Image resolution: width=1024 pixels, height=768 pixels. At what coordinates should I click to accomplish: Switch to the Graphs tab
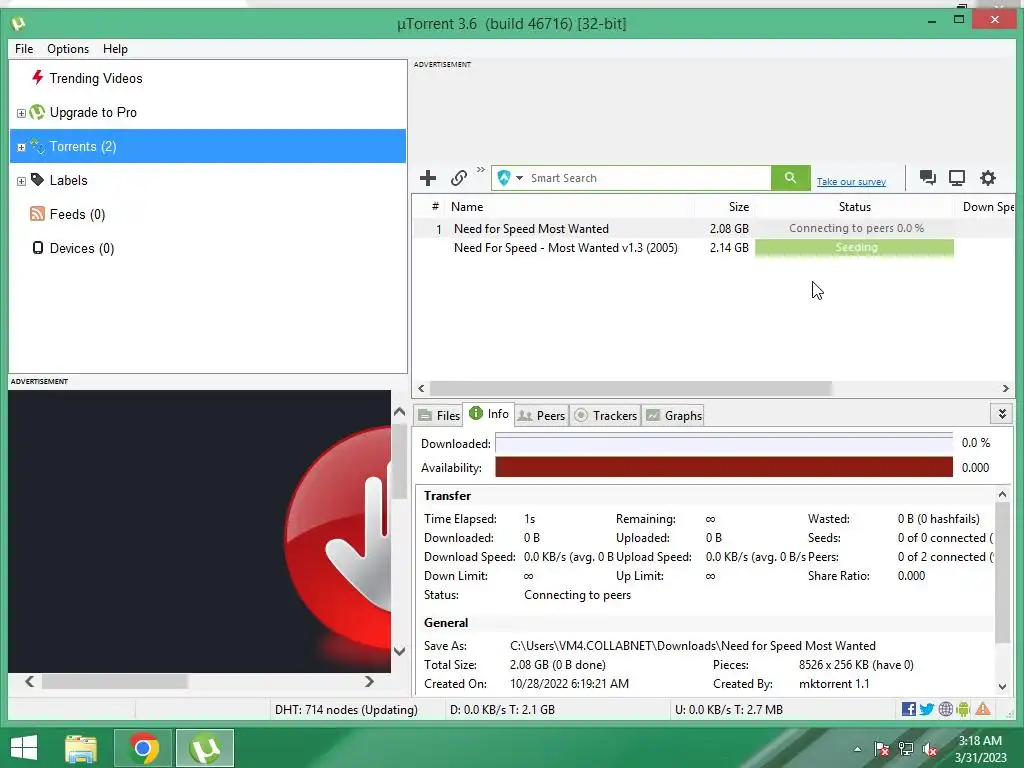[x=673, y=415]
